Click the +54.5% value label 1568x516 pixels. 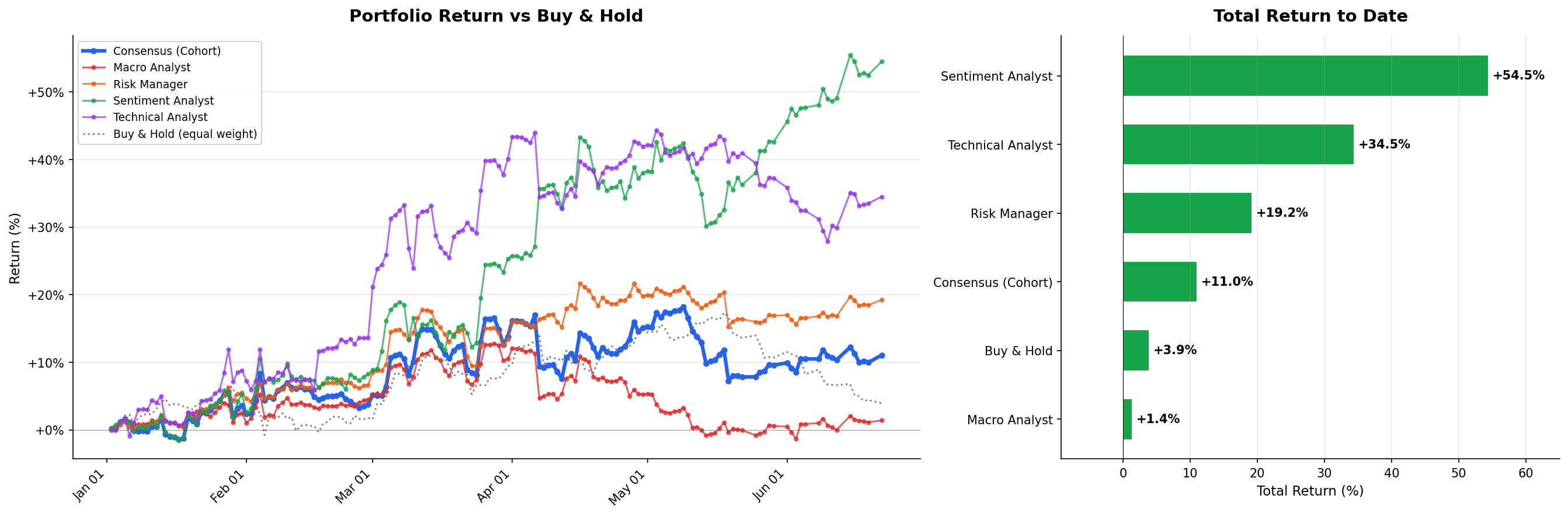pyautogui.click(x=1518, y=75)
